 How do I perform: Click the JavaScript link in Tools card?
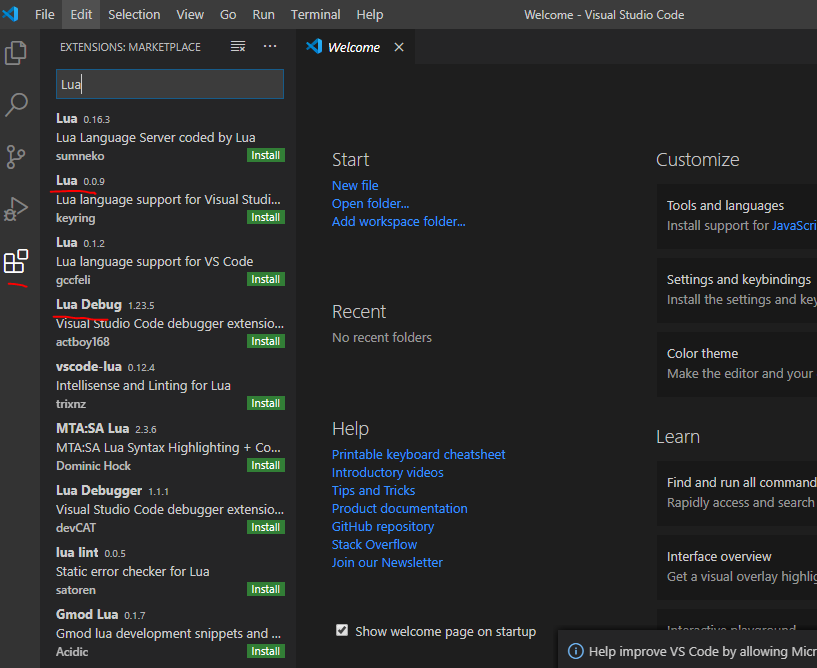click(794, 225)
